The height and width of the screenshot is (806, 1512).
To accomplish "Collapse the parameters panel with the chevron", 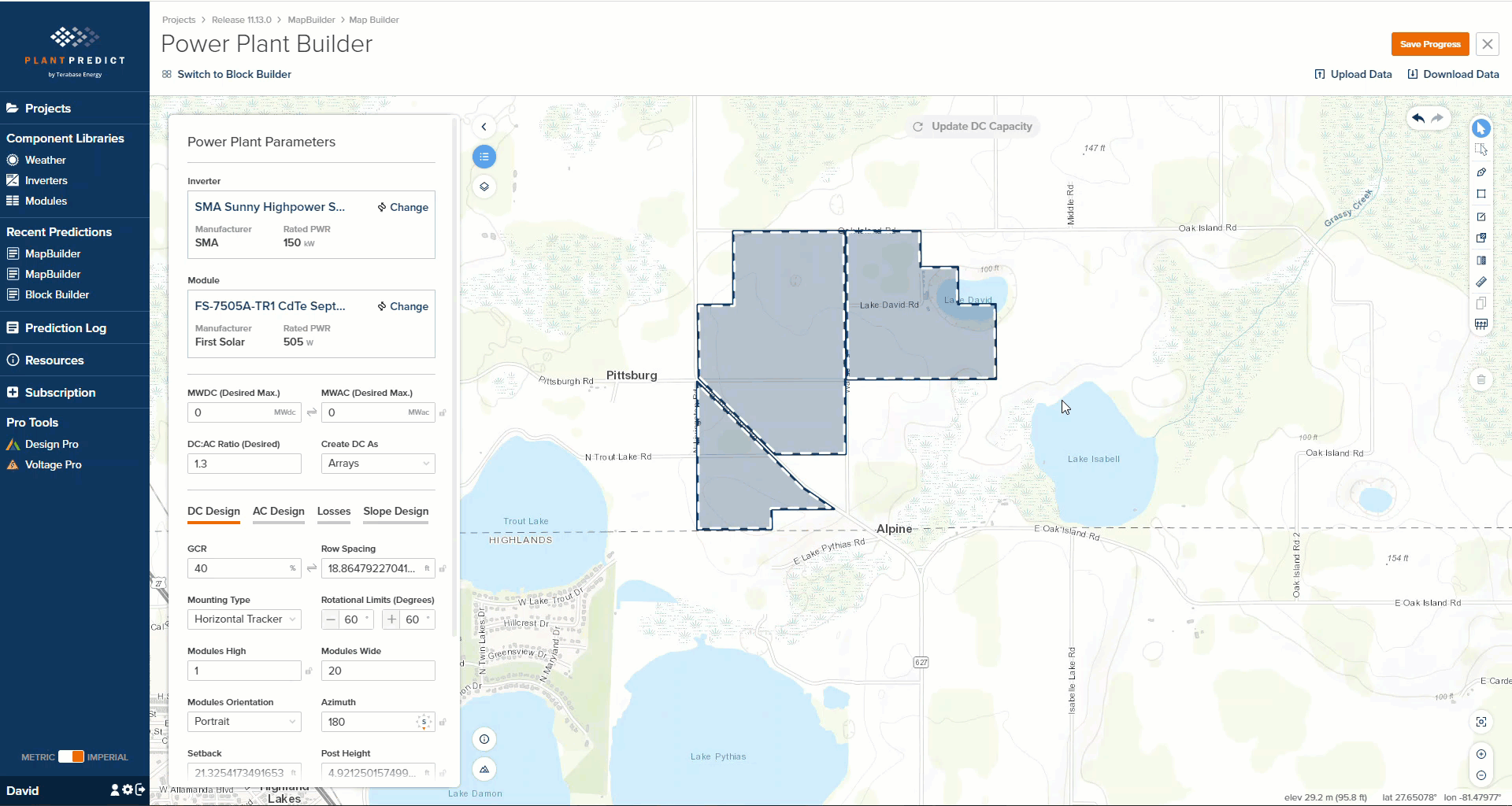I will click(484, 127).
